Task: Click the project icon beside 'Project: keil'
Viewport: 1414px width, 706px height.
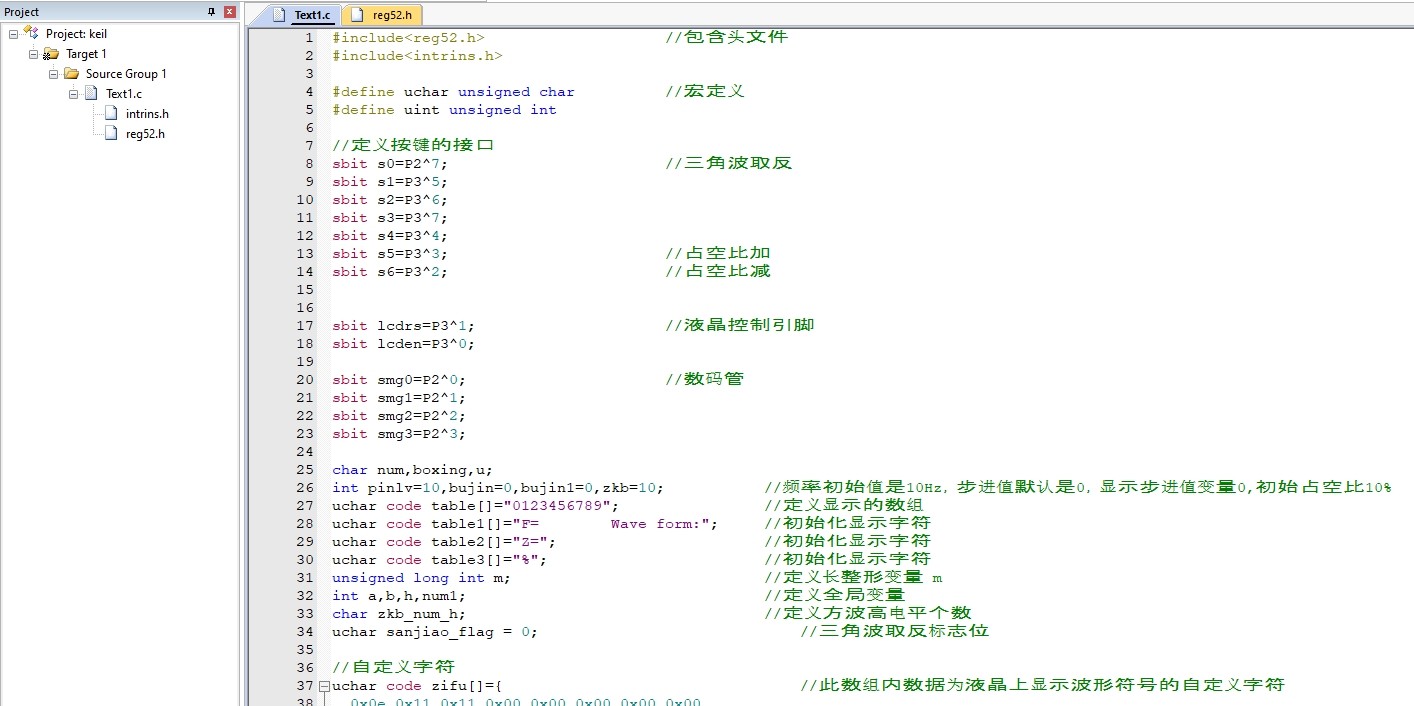Action: (x=31, y=33)
